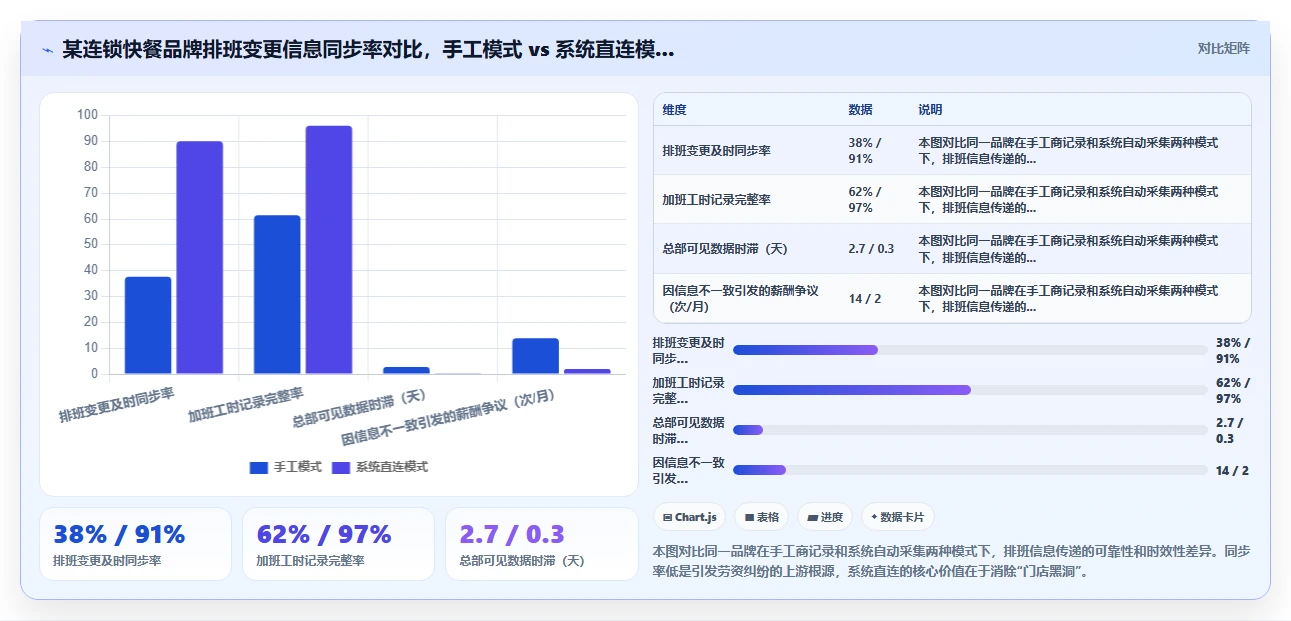
Task: Open the 62% / 97% data card
Action: [338, 544]
